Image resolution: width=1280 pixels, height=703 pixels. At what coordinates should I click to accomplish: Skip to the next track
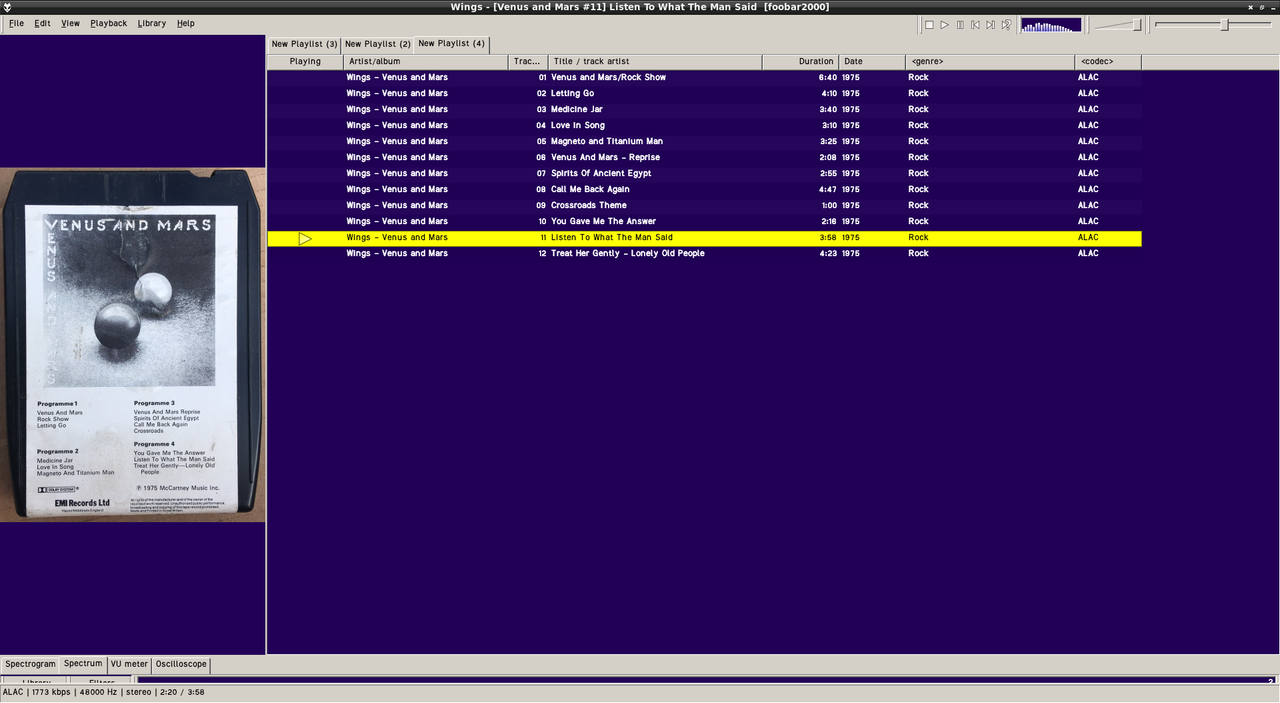990,24
